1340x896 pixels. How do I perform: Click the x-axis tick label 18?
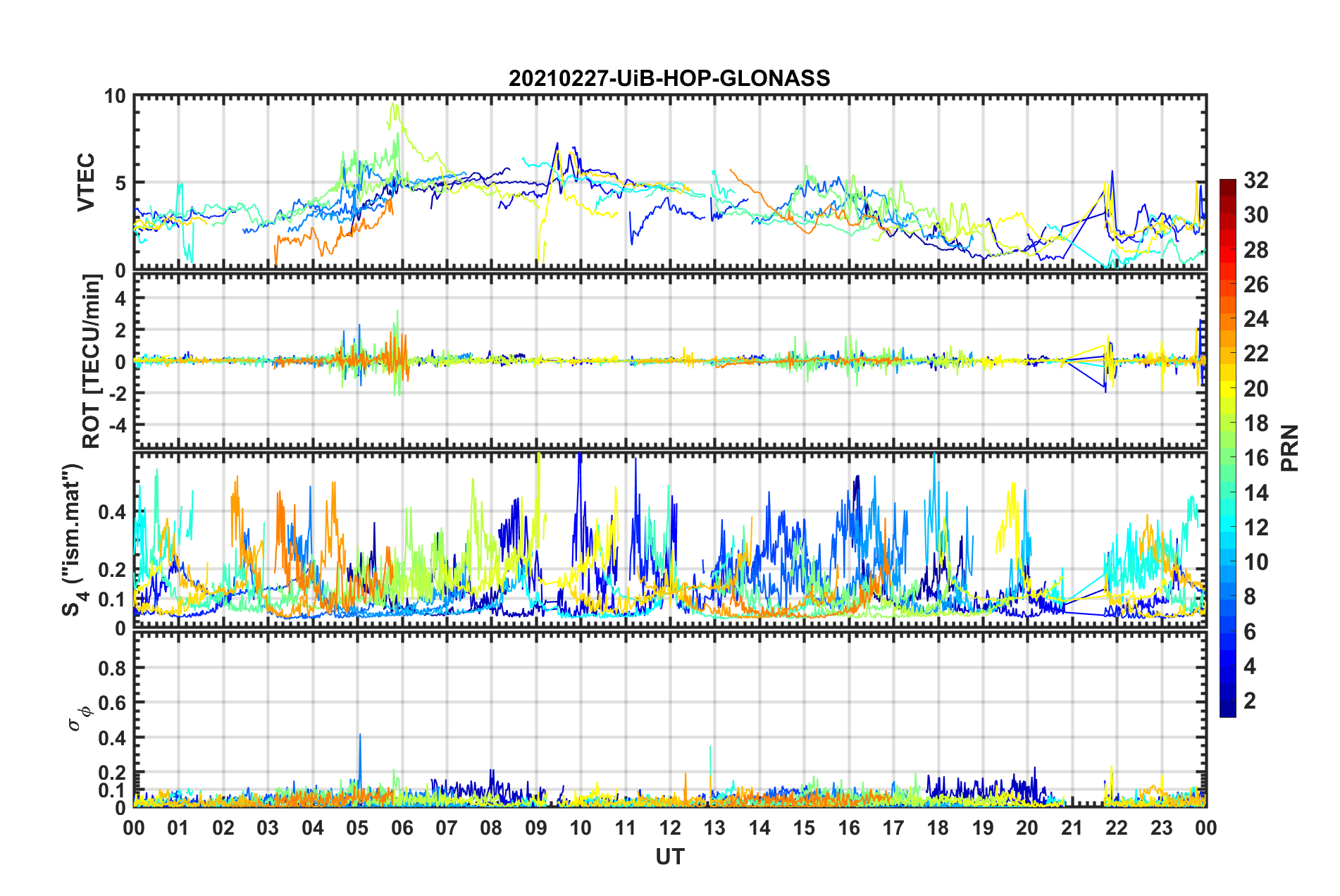point(938,828)
